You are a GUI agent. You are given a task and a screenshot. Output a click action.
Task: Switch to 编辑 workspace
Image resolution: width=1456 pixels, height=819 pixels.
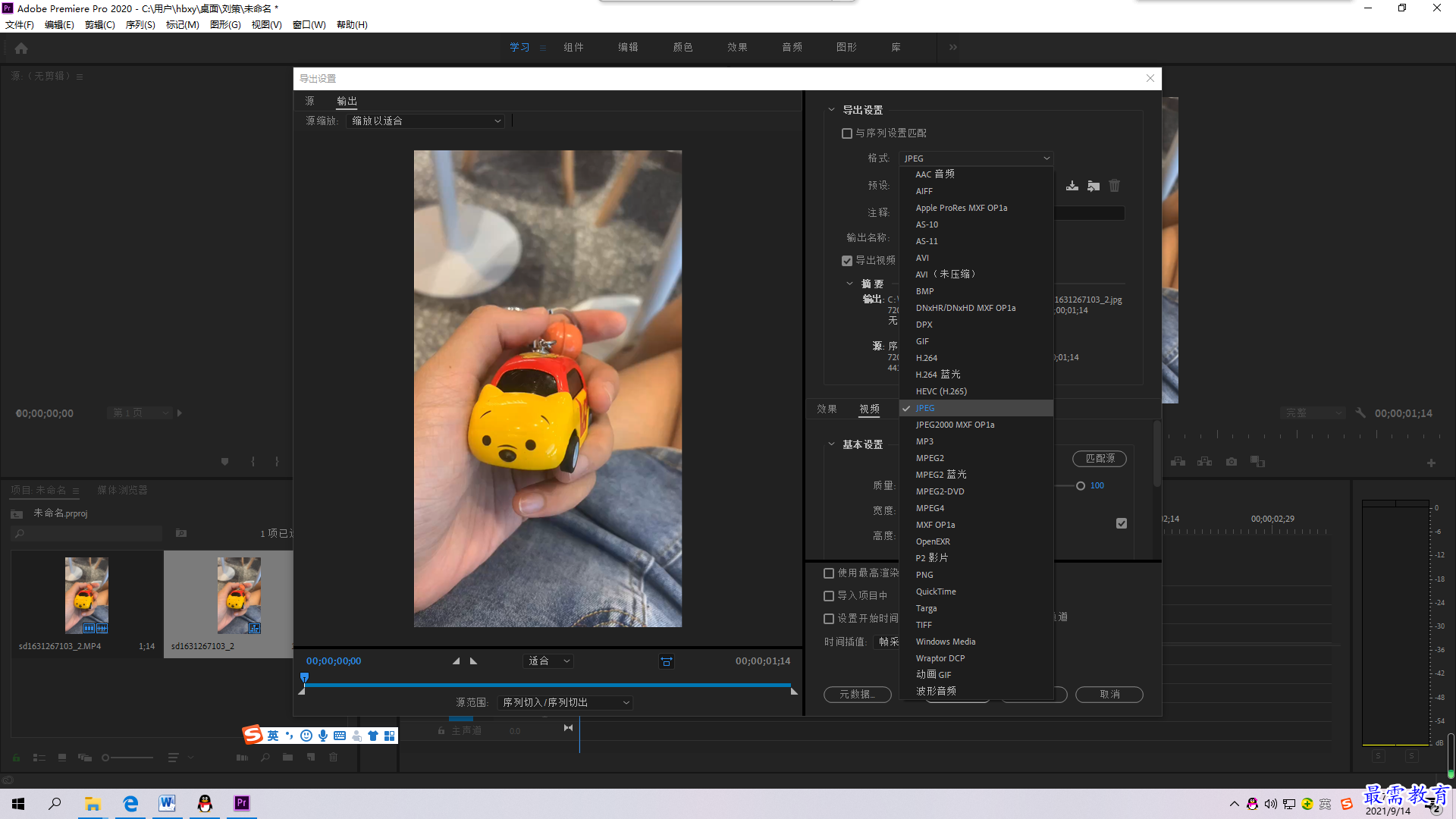(628, 47)
